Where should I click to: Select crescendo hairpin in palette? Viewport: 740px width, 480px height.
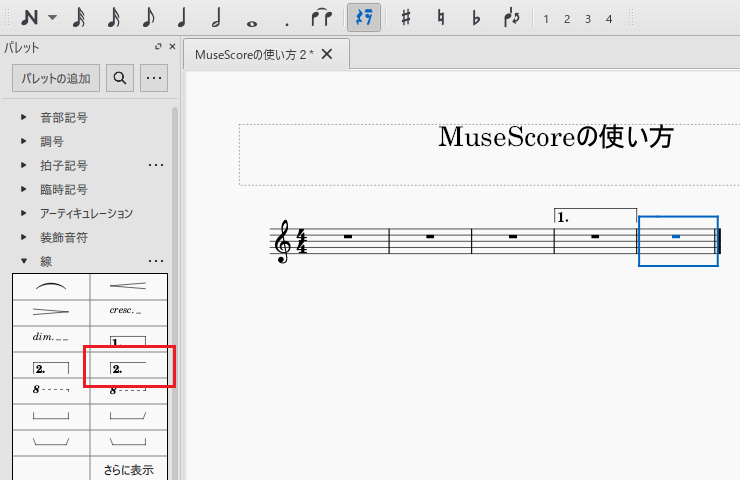(128, 286)
